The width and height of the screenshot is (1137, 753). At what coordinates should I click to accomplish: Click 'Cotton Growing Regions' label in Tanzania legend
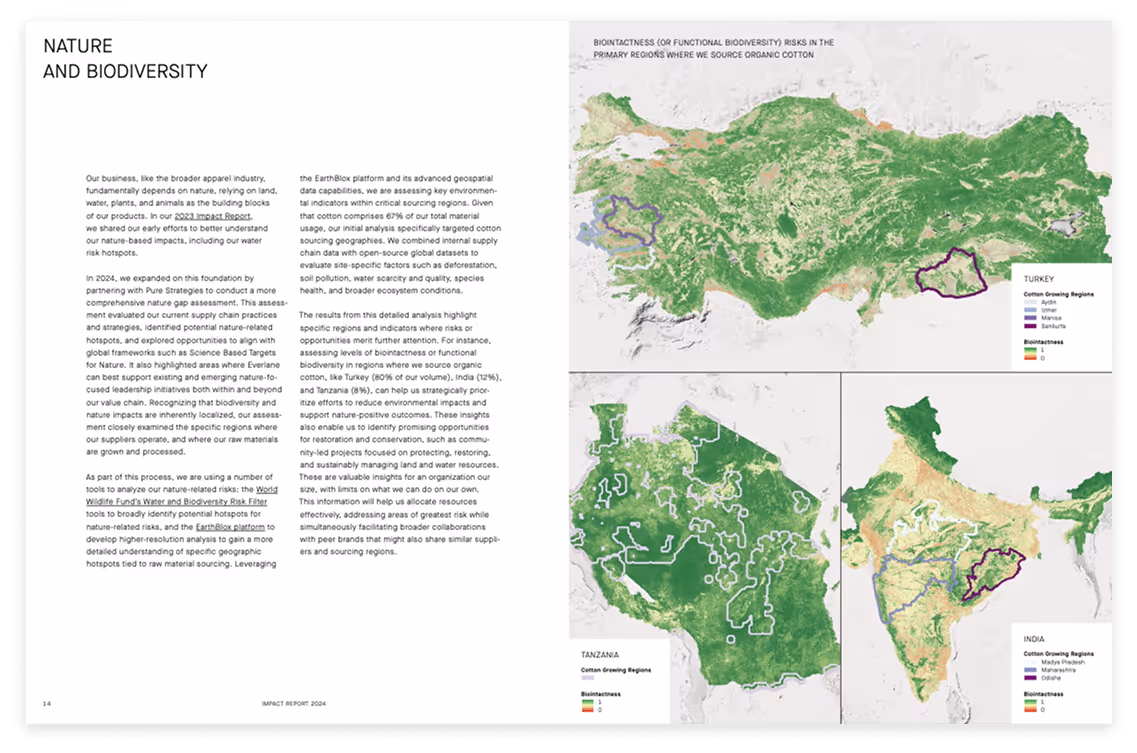pos(616,670)
